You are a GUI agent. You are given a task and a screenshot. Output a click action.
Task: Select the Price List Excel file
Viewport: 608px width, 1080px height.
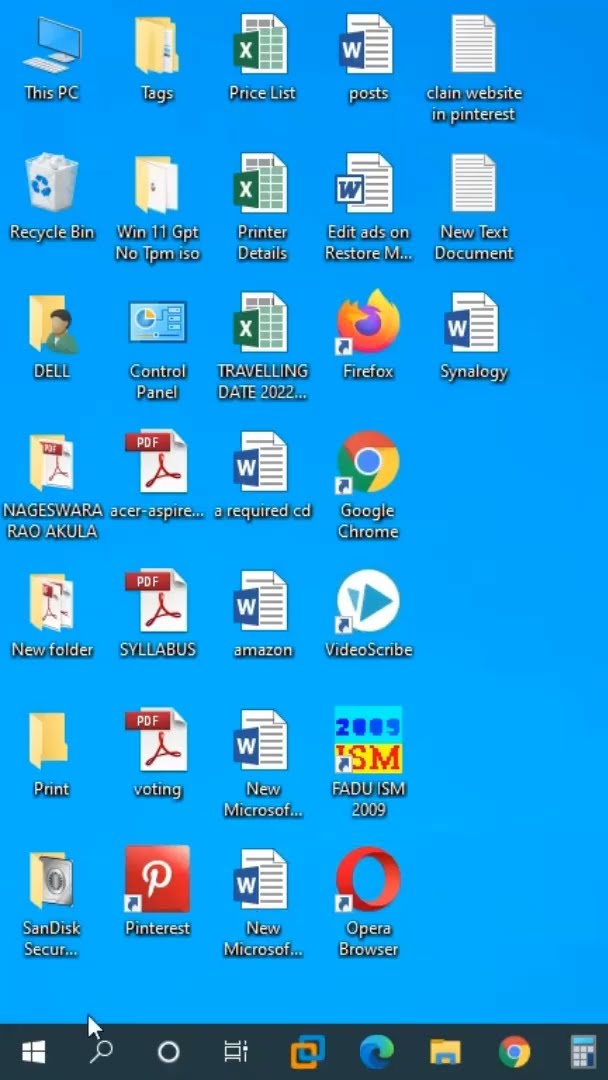(x=260, y=43)
